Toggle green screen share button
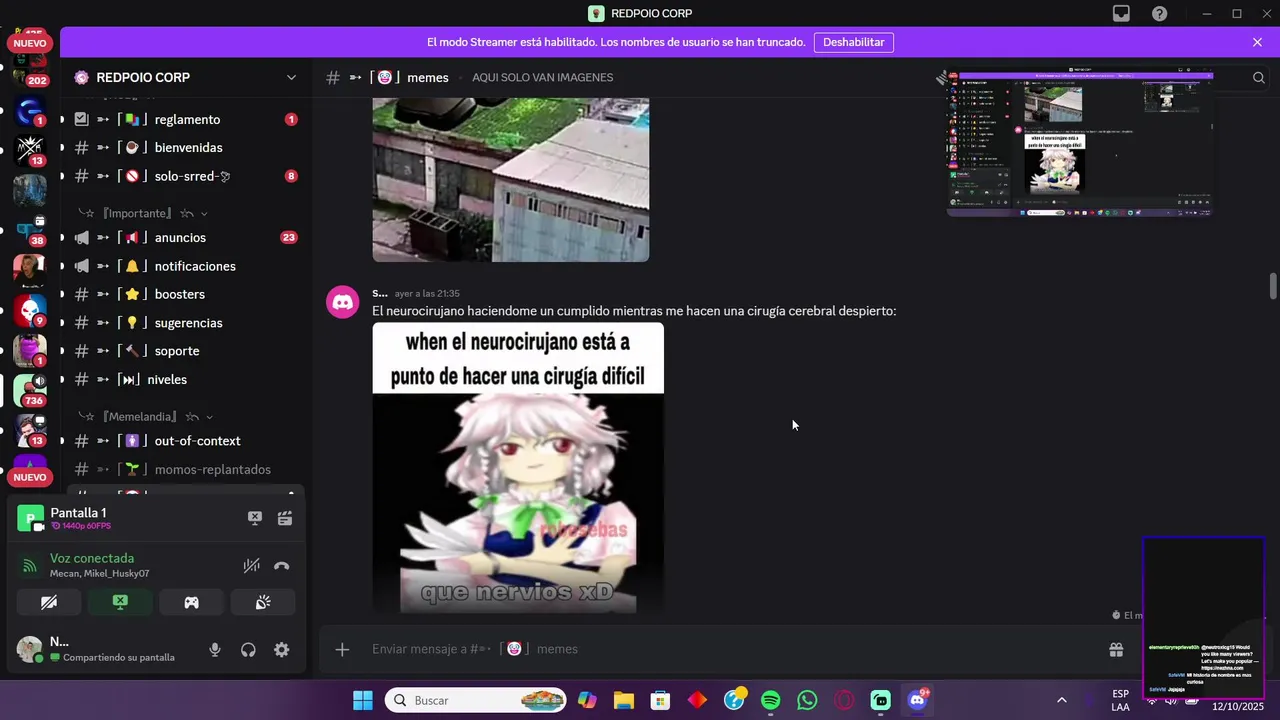Viewport: 1280px width, 720px height. [x=120, y=602]
